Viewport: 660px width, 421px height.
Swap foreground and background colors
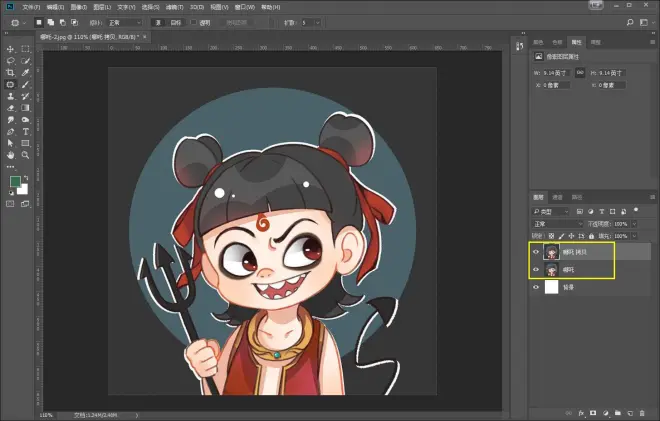click(26, 178)
